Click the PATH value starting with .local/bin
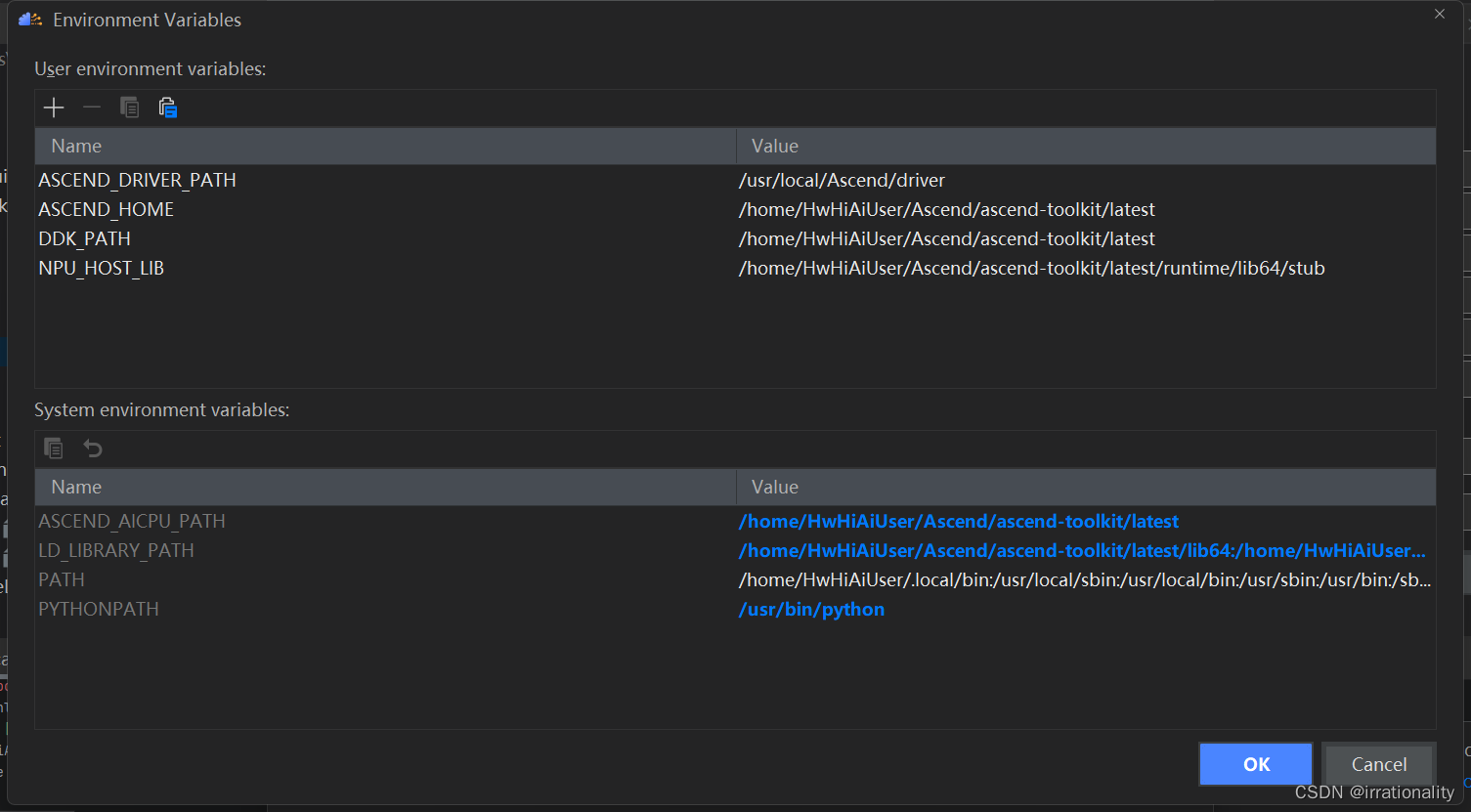Image resolution: width=1471 pixels, height=812 pixels. tap(1085, 579)
